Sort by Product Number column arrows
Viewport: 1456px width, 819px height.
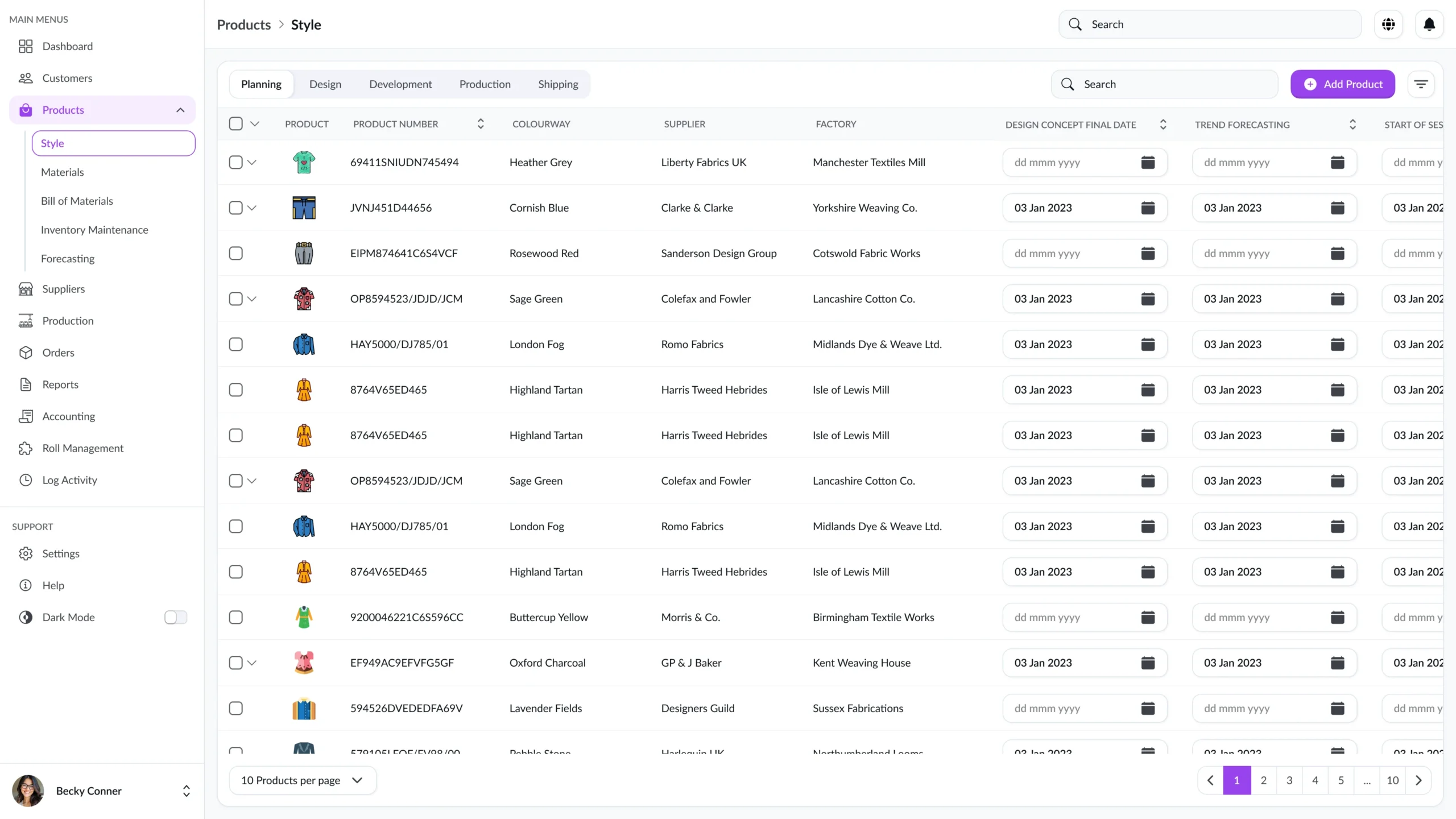481,124
